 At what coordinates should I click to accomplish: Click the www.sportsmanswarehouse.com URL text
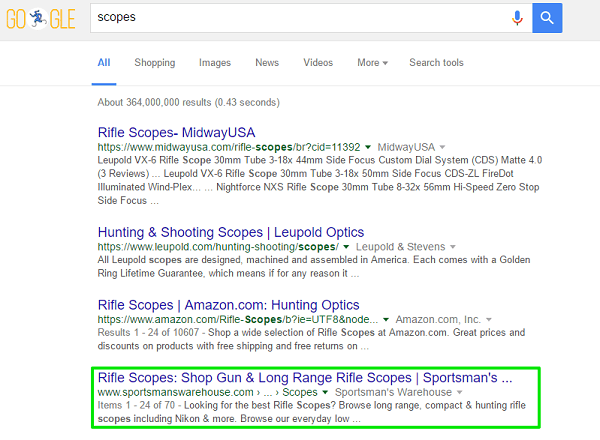click(x=176, y=392)
